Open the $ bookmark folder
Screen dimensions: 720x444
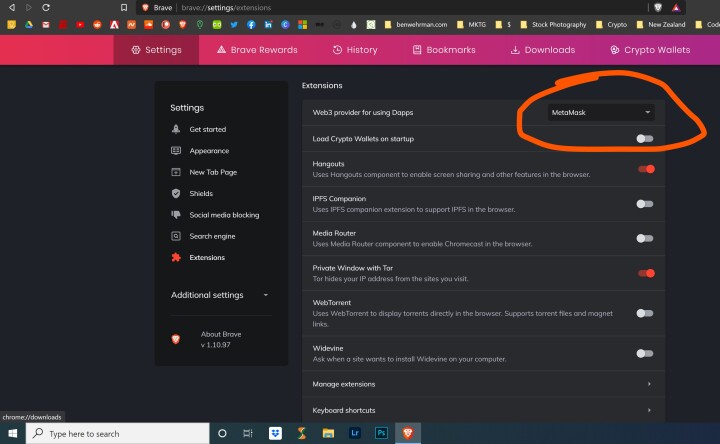[503, 24]
